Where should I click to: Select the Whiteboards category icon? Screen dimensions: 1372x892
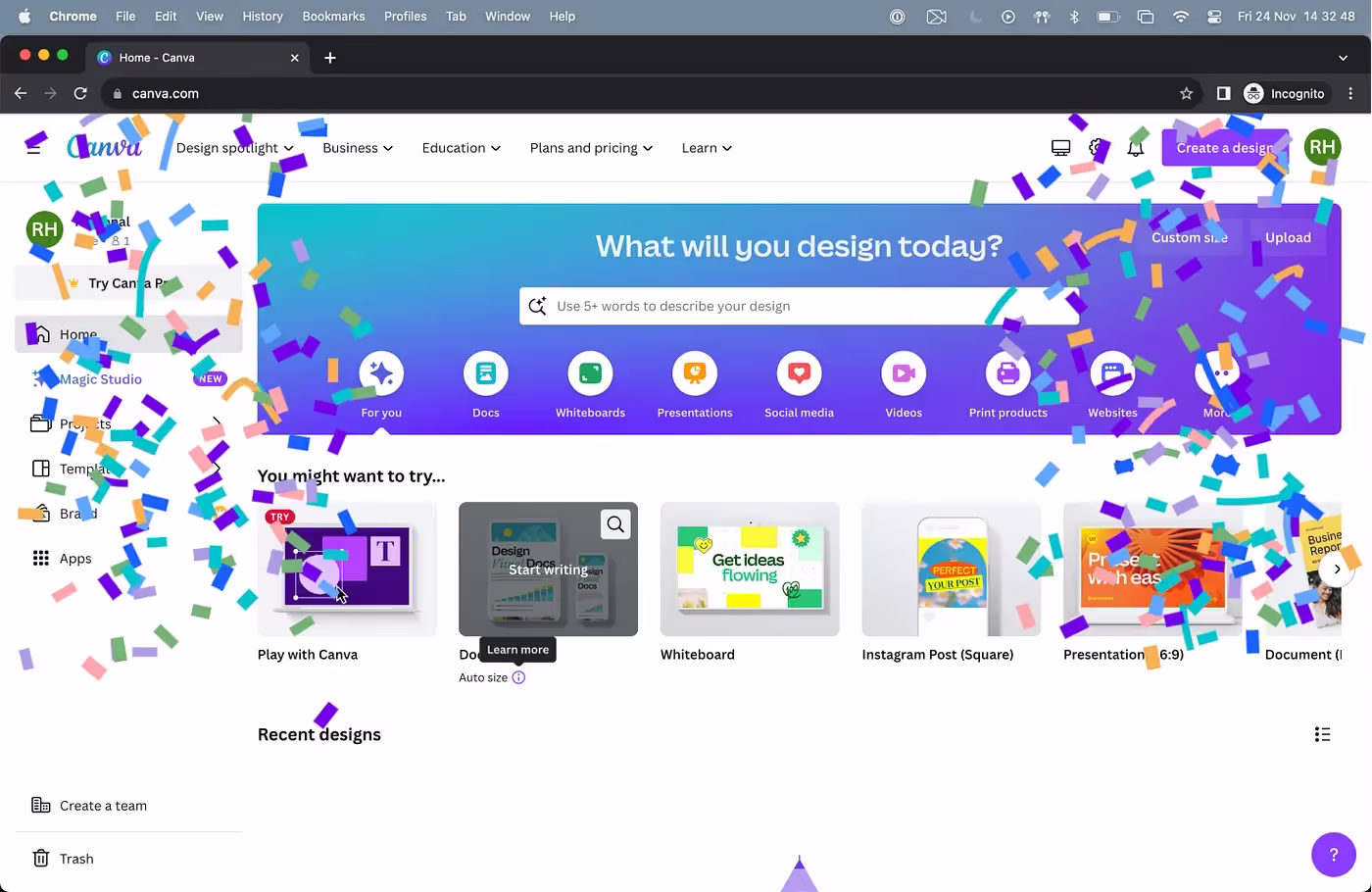coord(590,373)
